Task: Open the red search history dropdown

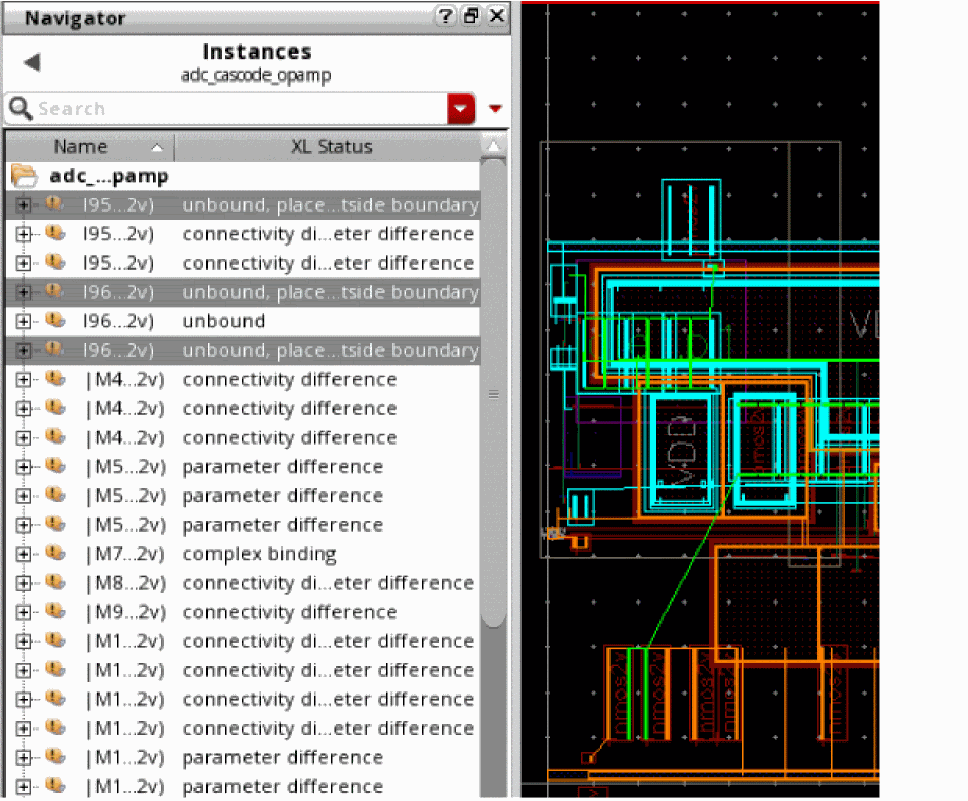Action: coord(461,108)
